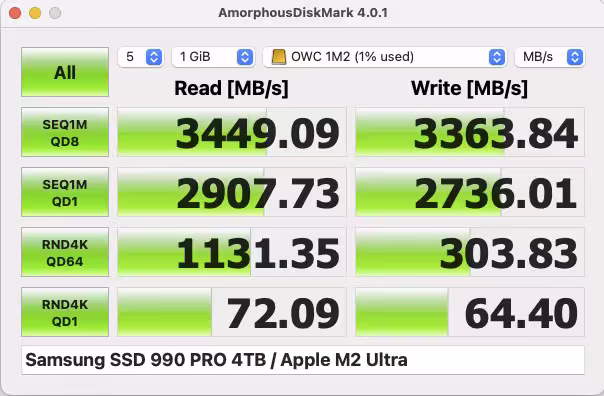Open the 1 GiB test size dropdown
The image size is (604, 396).
[213, 57]
